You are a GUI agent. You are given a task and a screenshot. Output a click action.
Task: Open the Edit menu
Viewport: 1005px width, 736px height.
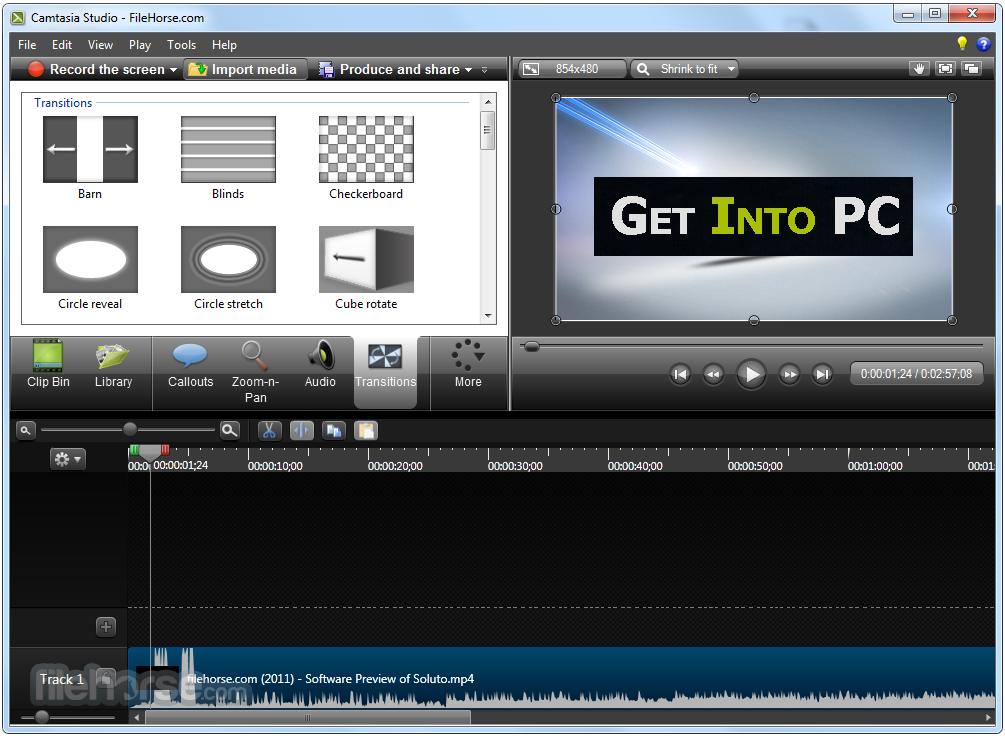pyautogui.click(x=62, y=45)
